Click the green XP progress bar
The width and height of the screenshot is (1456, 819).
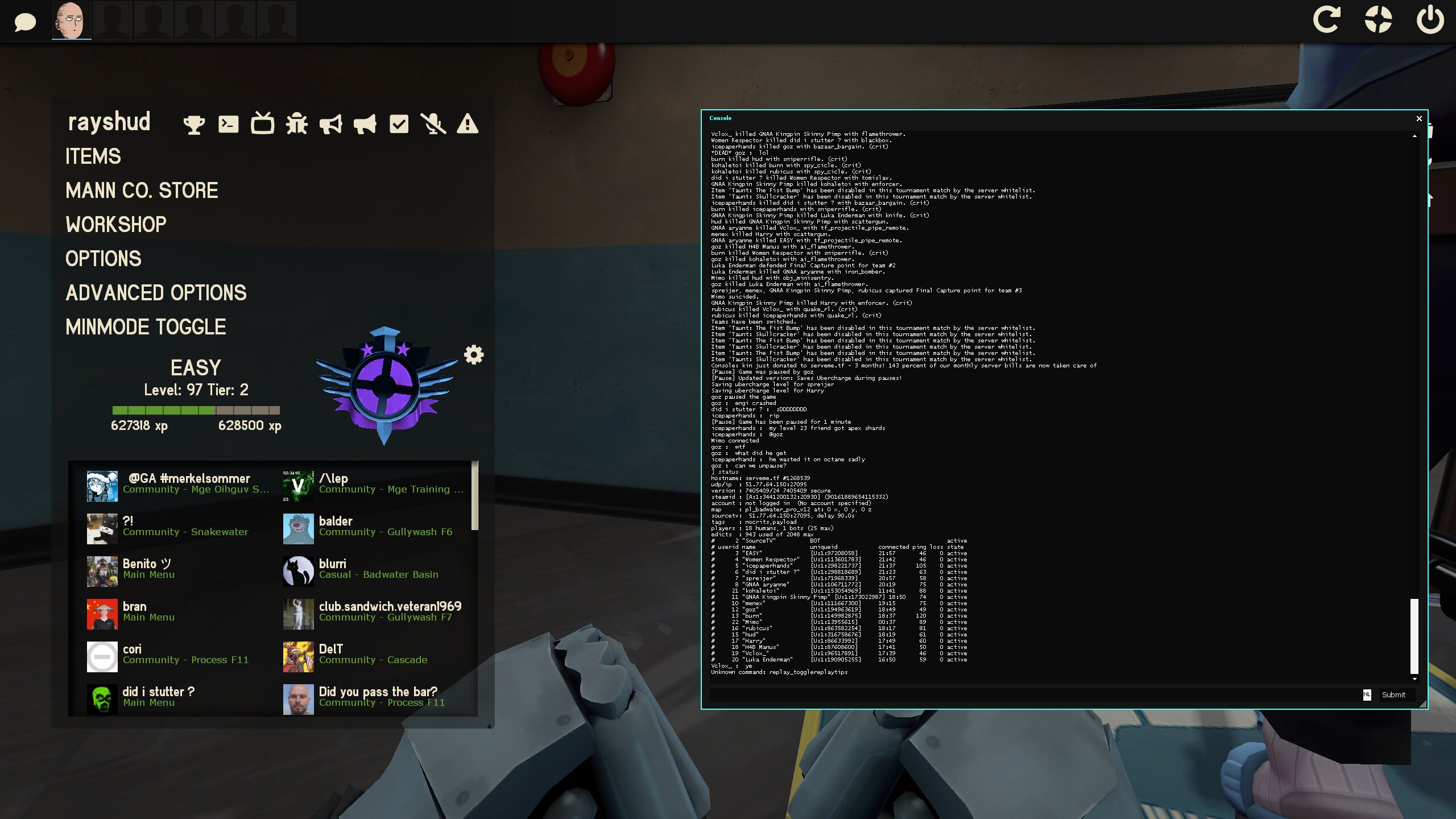(196, 410)
